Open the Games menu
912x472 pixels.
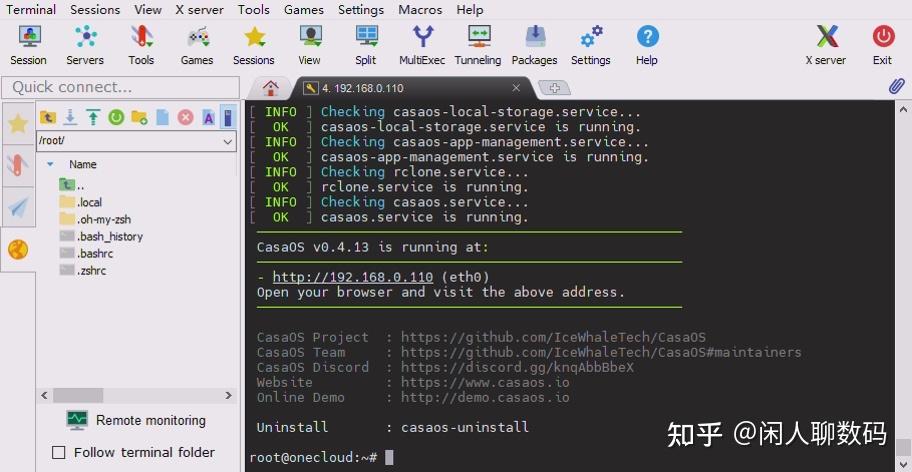click(304, 10)
